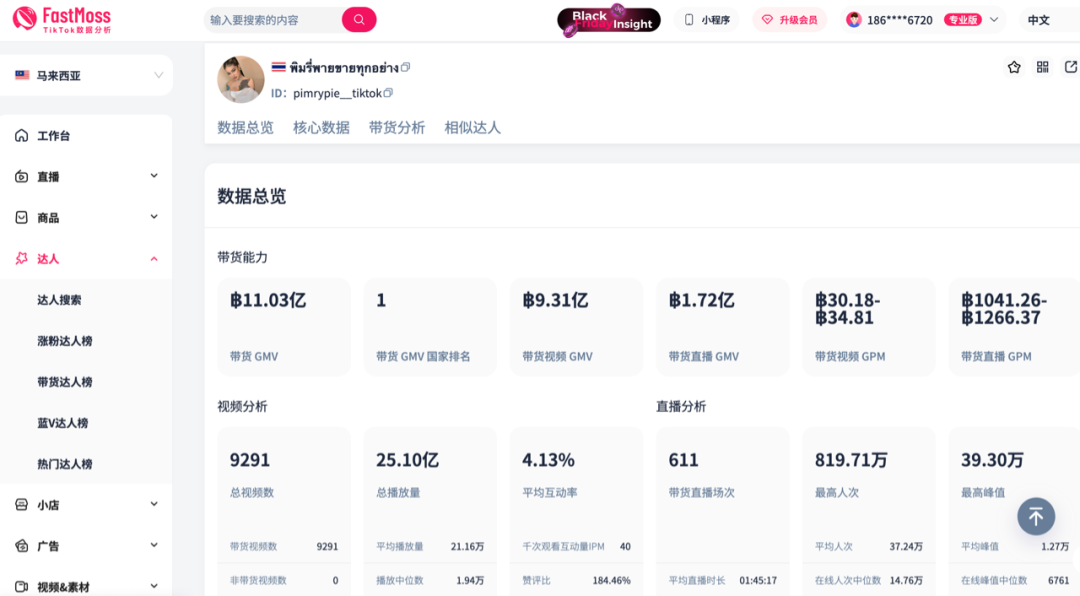The height and width of the screenshot is (596, 1080).
Task: Open the 马来西亚 country selector dropdown
Action: pos(87,75)
